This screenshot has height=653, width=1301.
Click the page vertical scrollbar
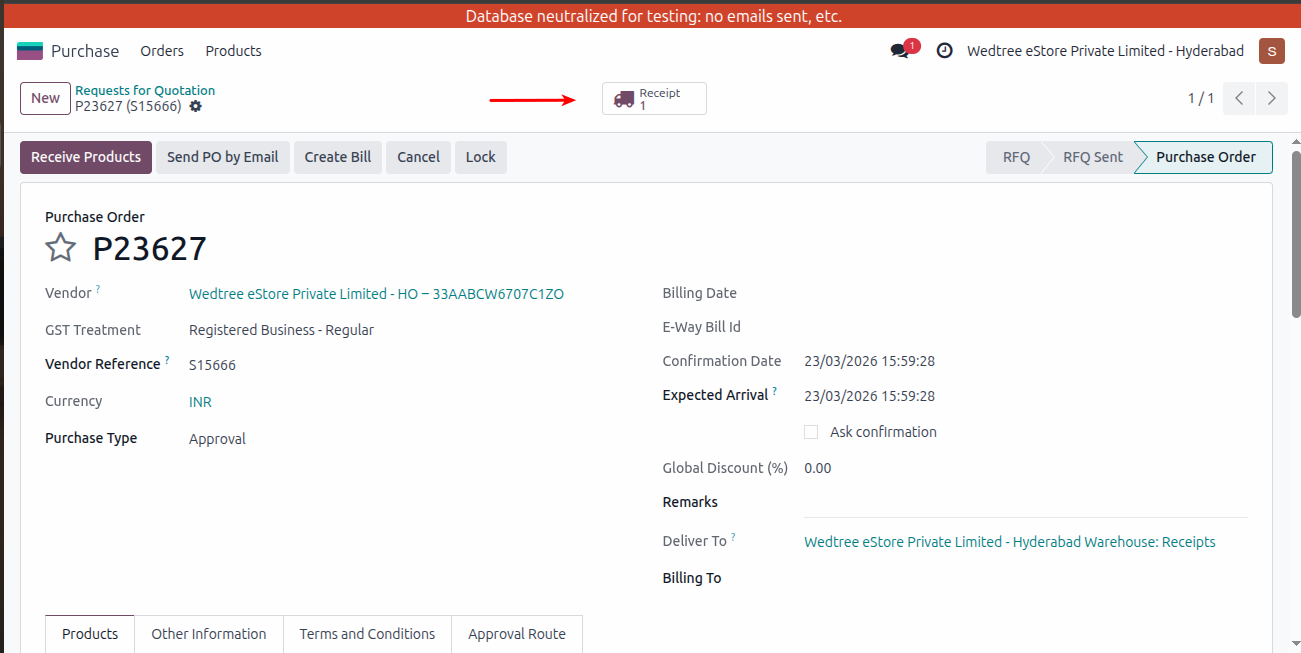tap(1296, 235)
